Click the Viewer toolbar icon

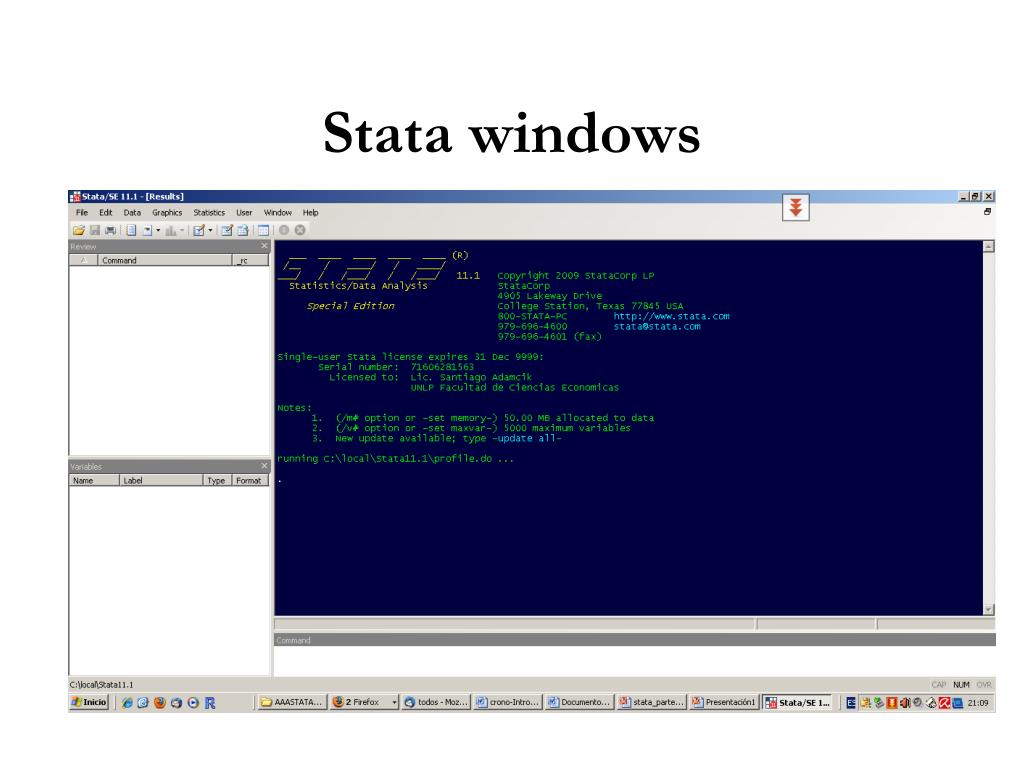148,230
